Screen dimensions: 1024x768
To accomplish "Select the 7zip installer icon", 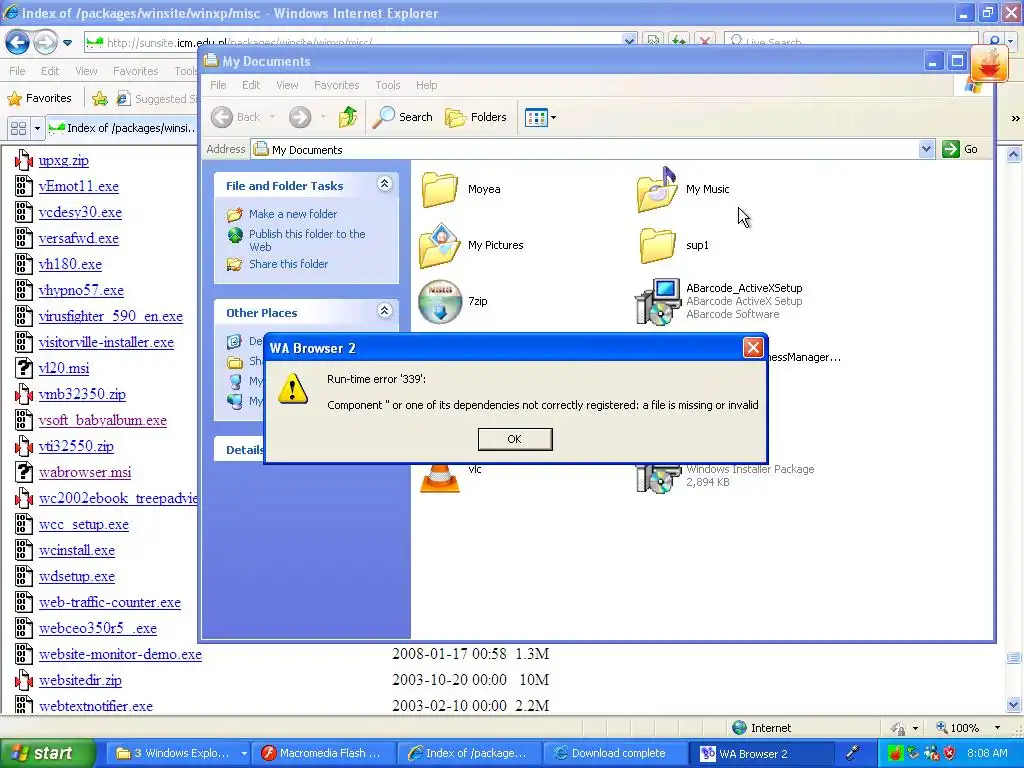I will tap(440, 302).
